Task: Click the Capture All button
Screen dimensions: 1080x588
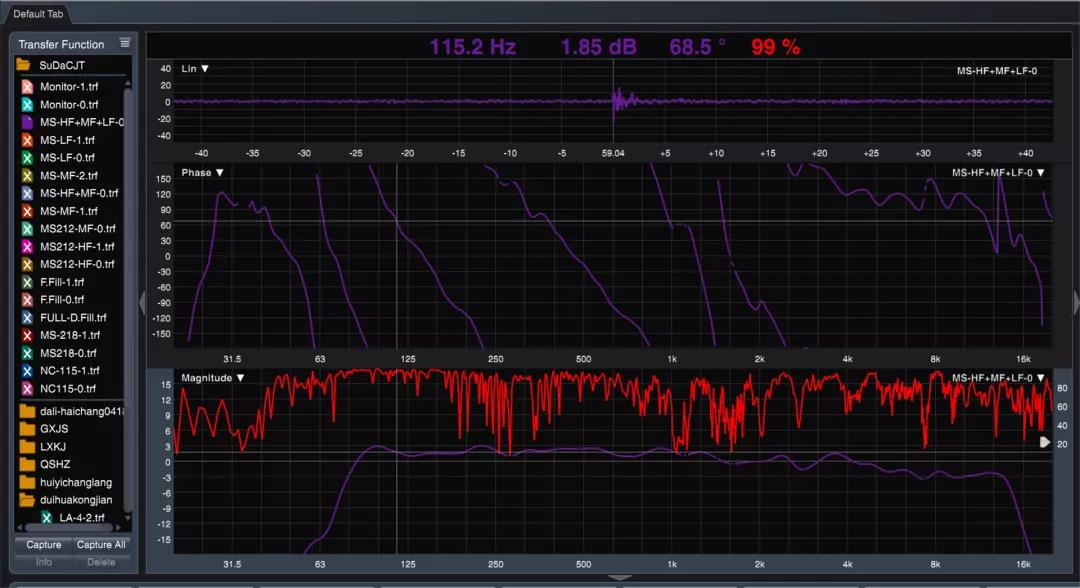Action: pyautogui.click(x=101, y=545)
